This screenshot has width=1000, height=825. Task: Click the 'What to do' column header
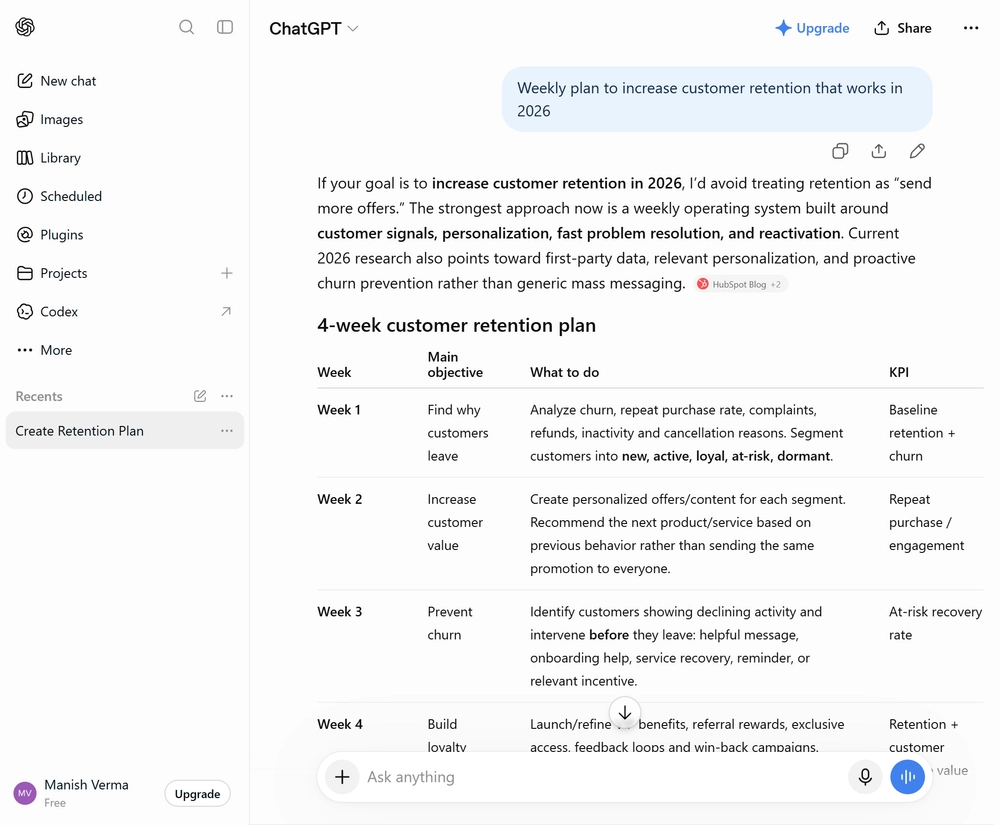click(x=564, y=372)
